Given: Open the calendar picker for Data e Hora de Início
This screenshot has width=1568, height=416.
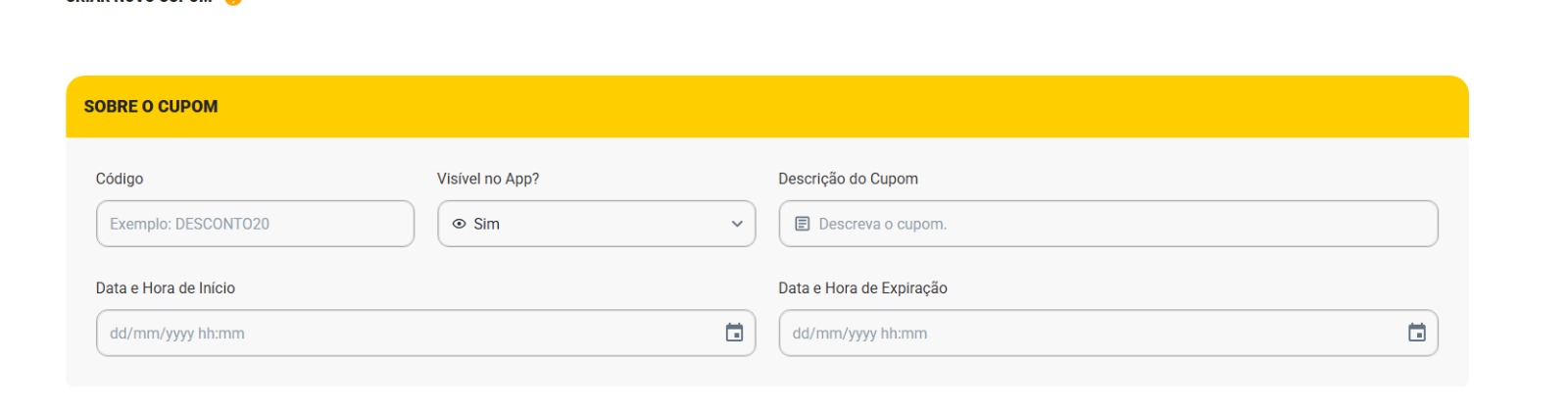Looking at the screenshot, I should [x=734, y=333].
